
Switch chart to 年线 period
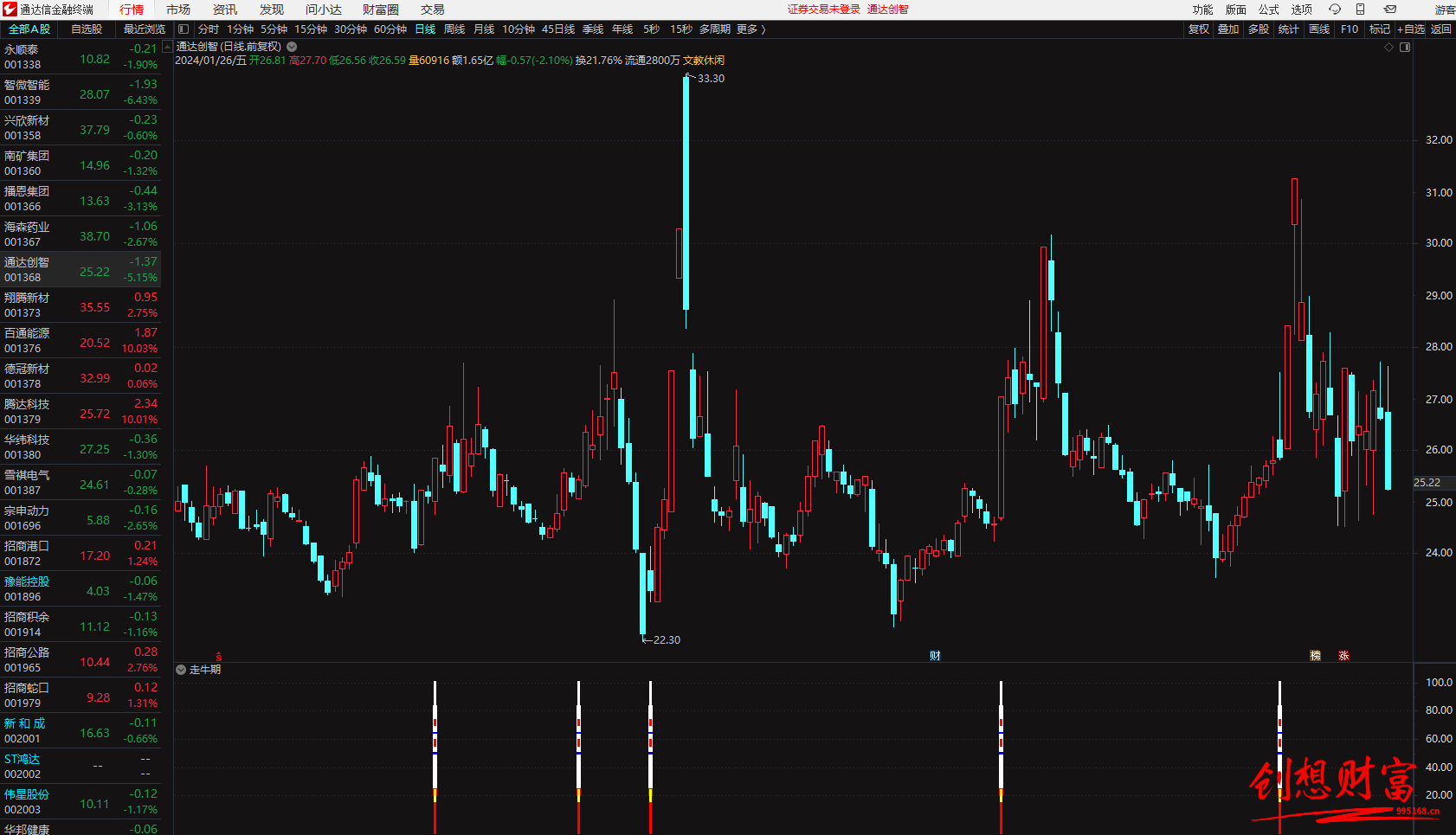pos(622,29)
